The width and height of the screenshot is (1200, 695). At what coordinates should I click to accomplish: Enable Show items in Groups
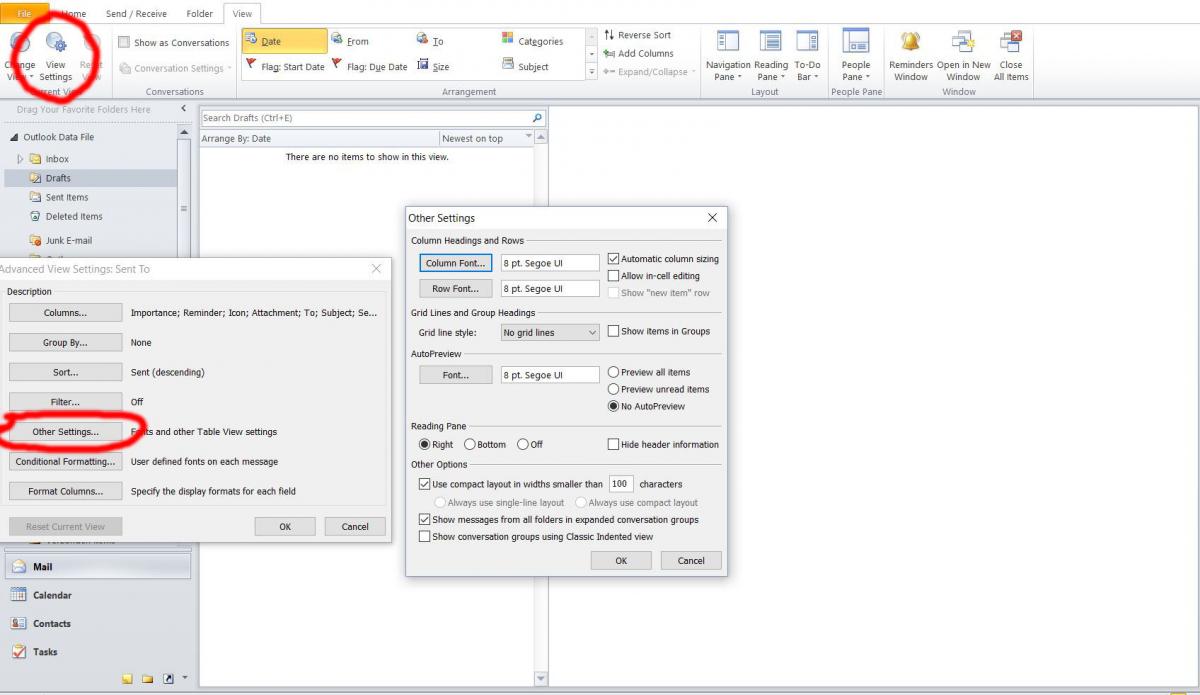pos(614,331)
